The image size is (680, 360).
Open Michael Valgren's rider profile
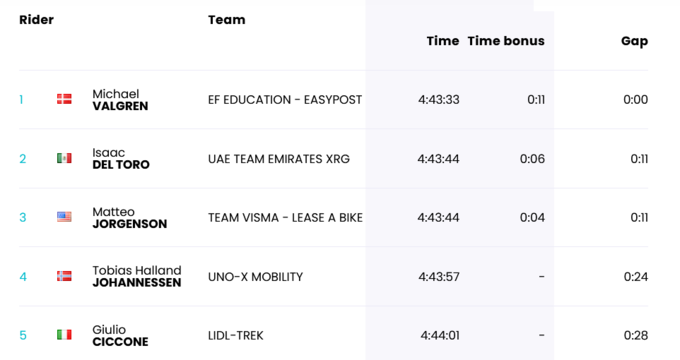pyautogui.click(x=120, y=100)
